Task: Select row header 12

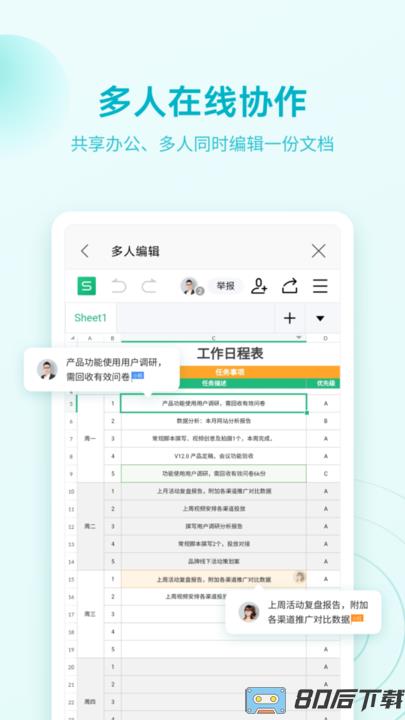Action: 71,526
